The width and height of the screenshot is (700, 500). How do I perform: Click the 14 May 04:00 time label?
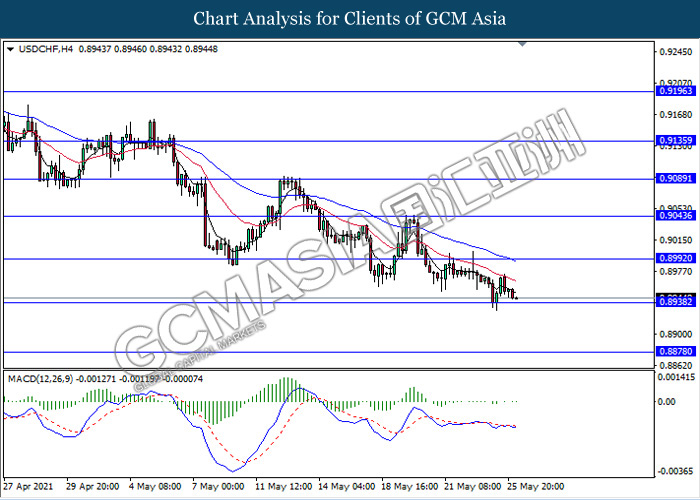[x=347, y=486]
